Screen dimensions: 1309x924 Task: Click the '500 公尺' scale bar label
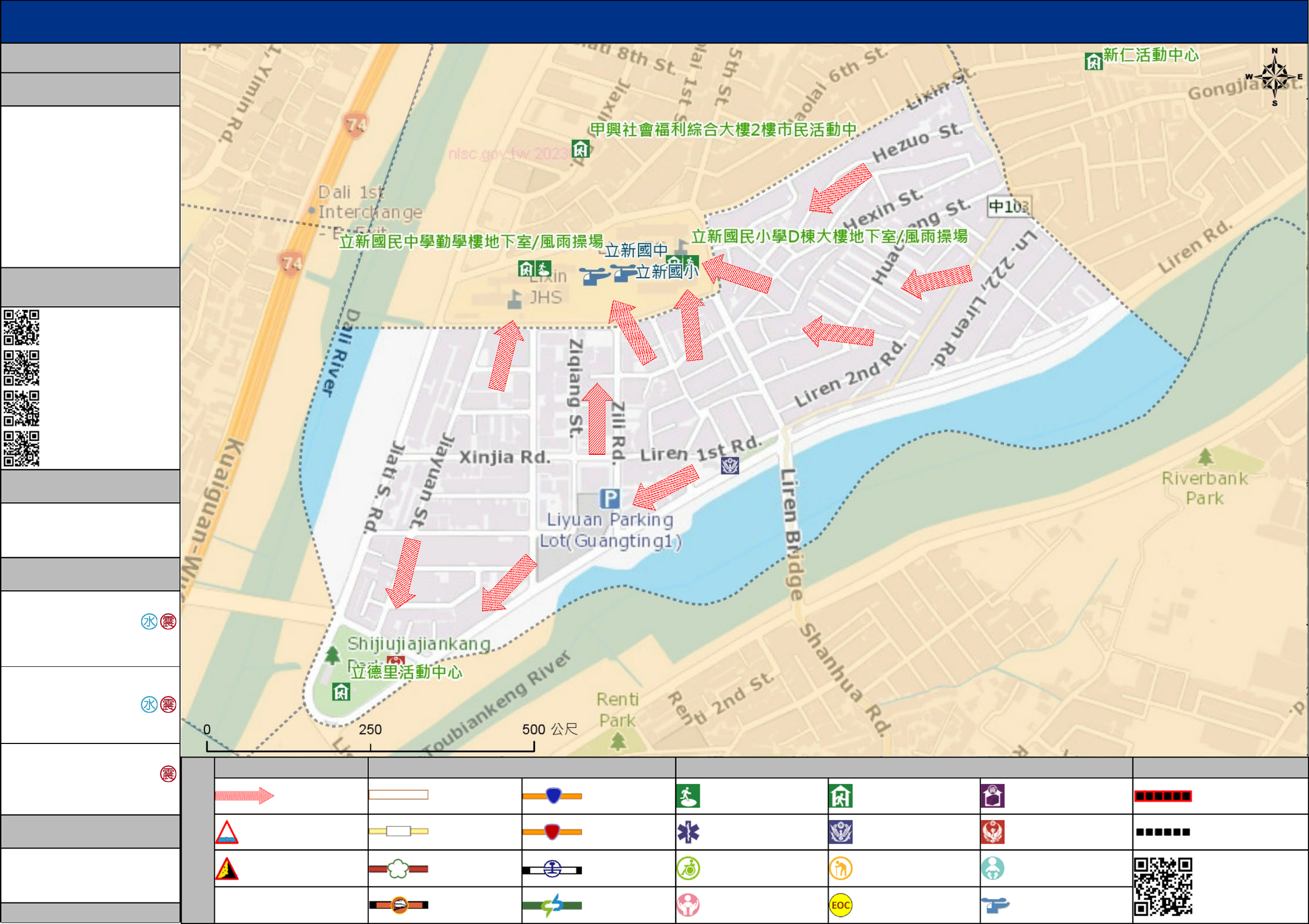550,729
